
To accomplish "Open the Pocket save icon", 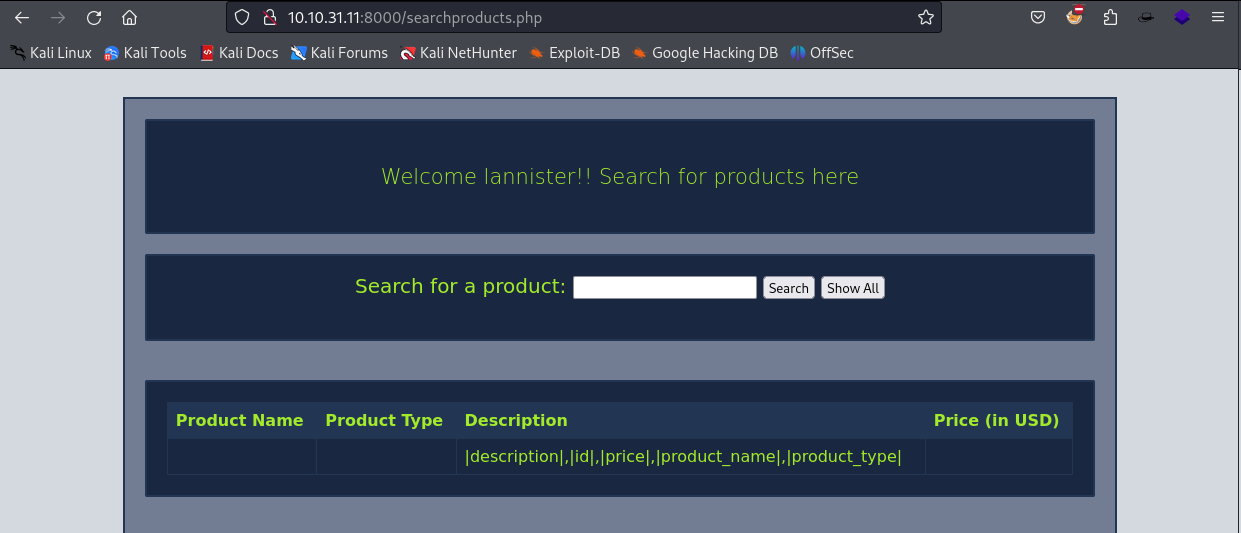I will pyautogui.click(x=1039, y=17).
